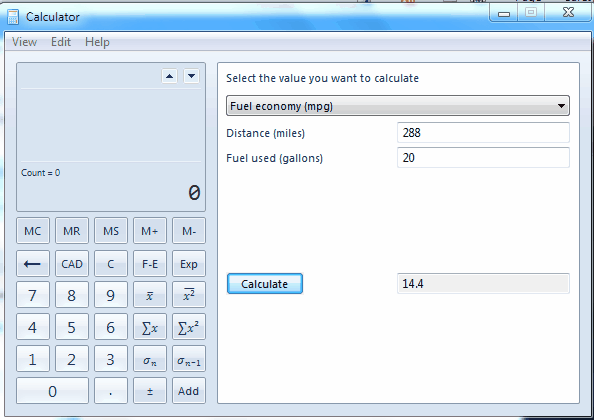Open the Fuel economy (mpg) dropdown
Image resolution: width=594 pixels, height=420 pixels.
point(398,106)
